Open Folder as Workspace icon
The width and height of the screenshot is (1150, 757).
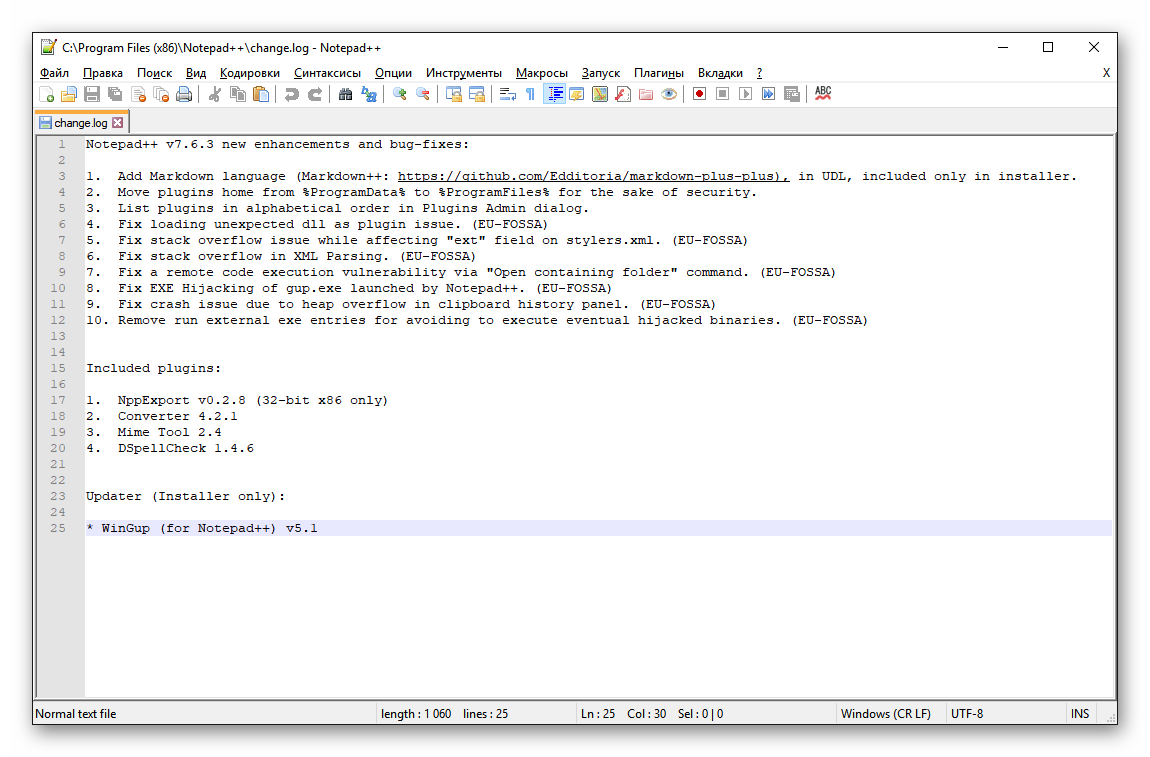coord(646,94)
